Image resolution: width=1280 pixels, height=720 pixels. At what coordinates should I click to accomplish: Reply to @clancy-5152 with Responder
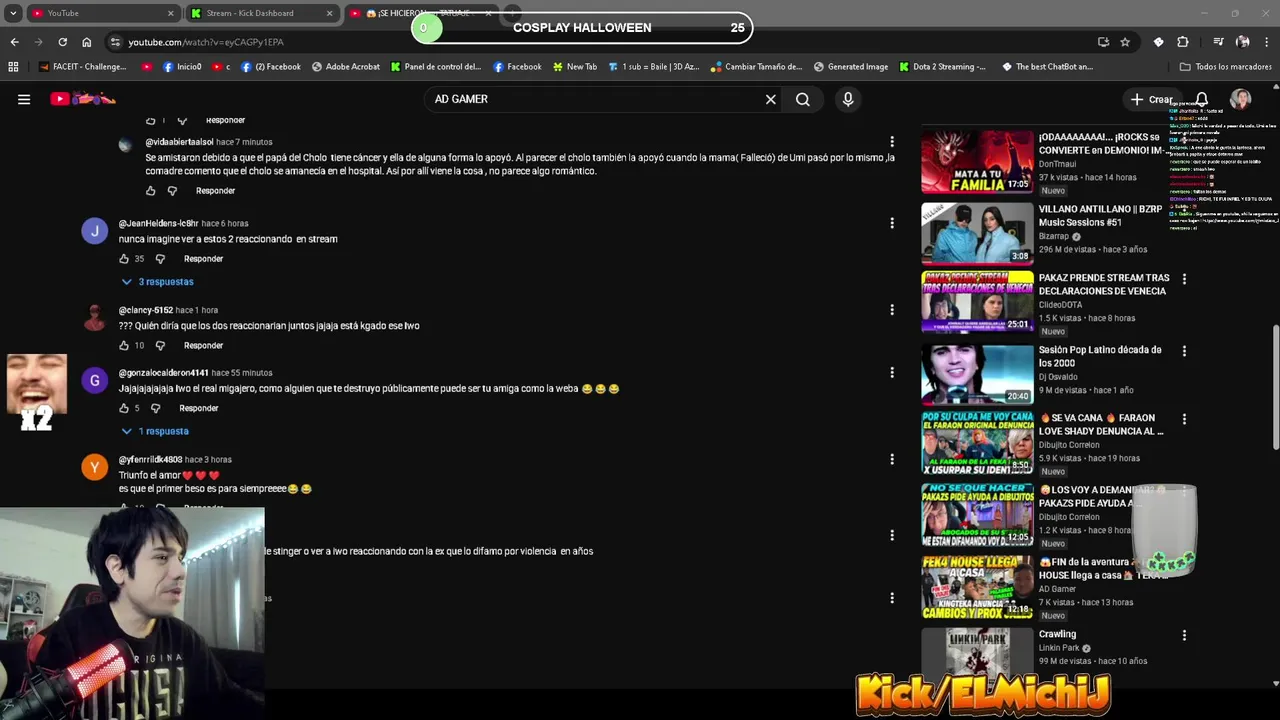point(203,346)
